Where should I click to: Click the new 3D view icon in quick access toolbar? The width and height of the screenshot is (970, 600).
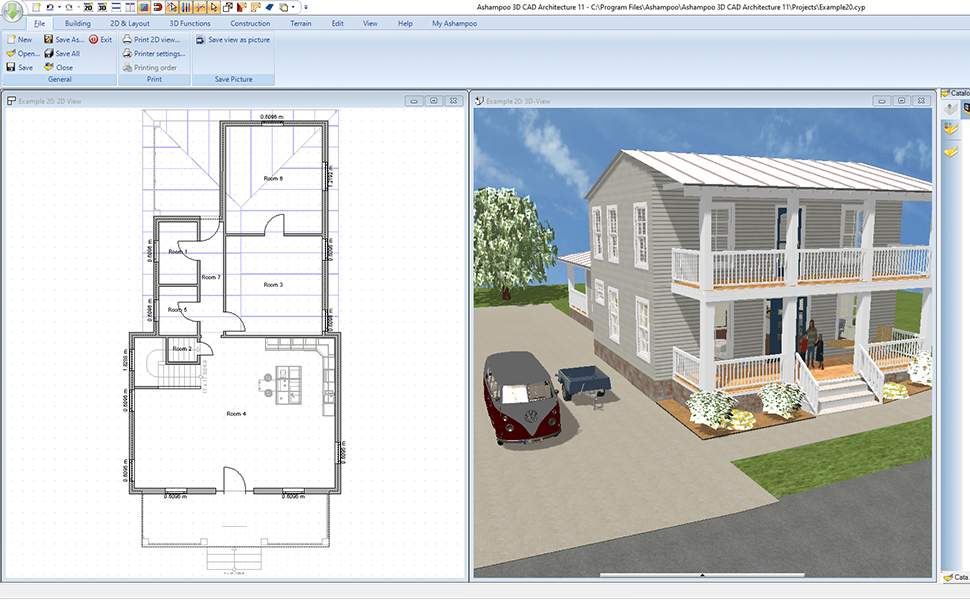(102, 7)
